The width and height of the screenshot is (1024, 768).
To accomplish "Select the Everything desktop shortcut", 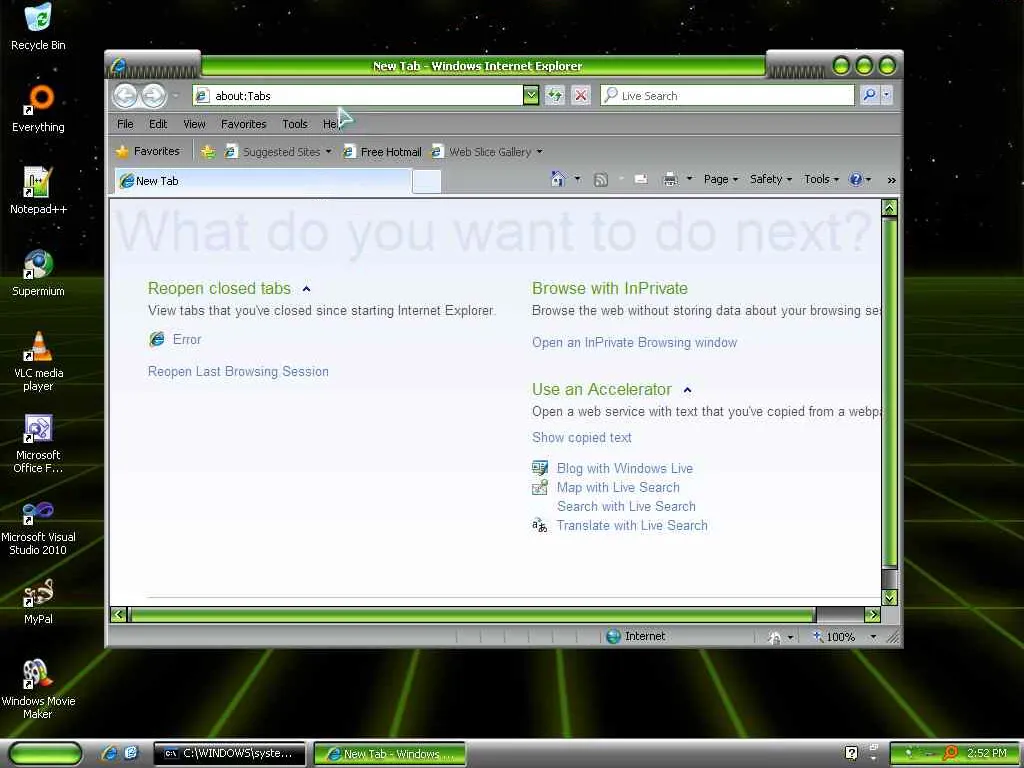I will [x=39, y=108].
